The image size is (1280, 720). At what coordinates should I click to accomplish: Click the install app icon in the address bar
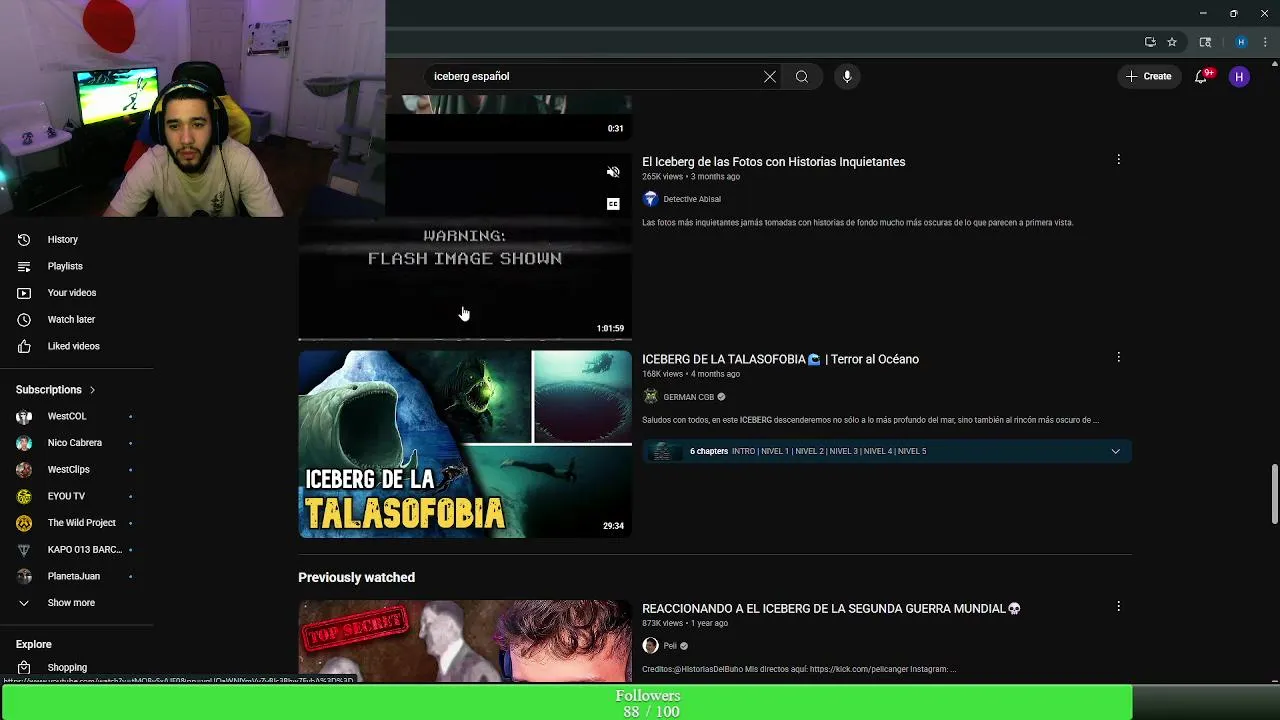[x=1150, y=42]
